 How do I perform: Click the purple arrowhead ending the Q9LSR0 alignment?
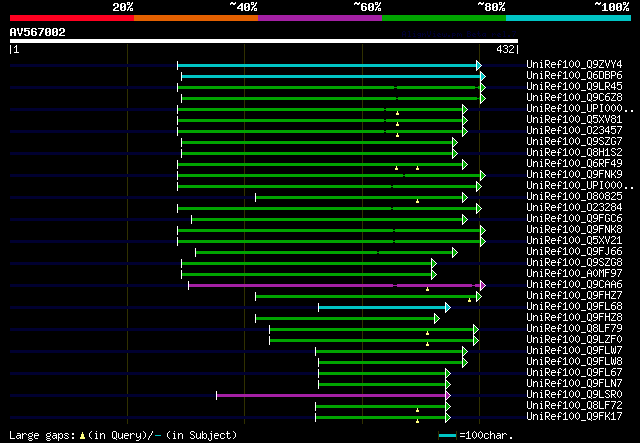448,396
